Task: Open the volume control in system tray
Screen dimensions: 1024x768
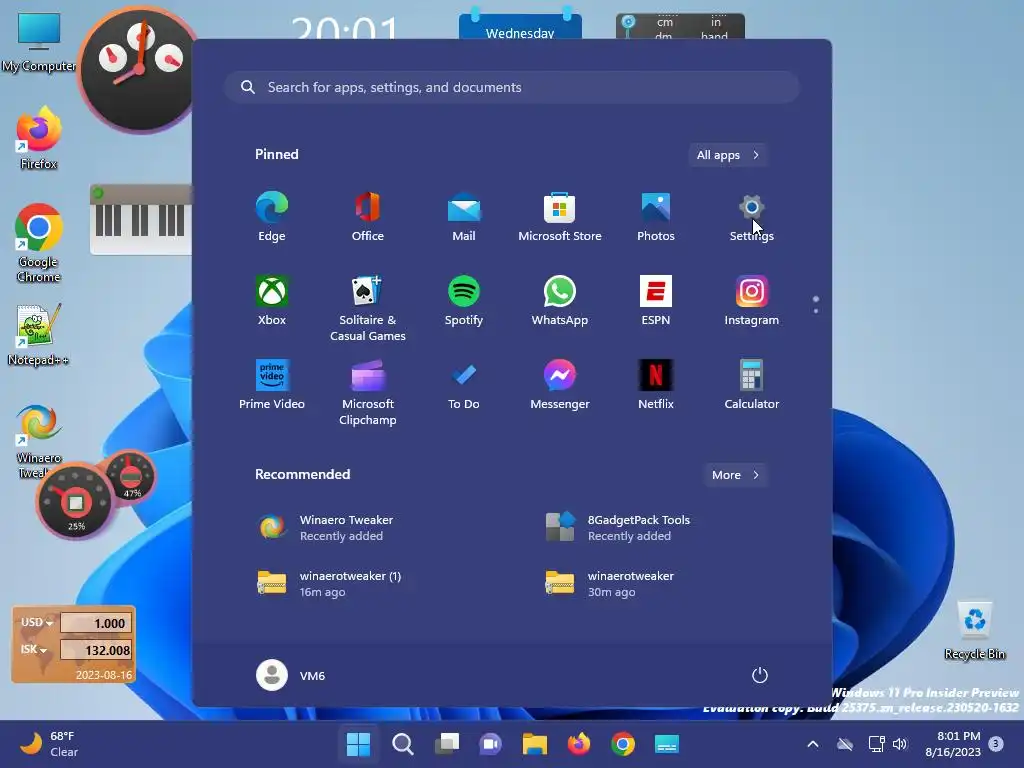Action: pyautogui.click(x=900, y=744)
